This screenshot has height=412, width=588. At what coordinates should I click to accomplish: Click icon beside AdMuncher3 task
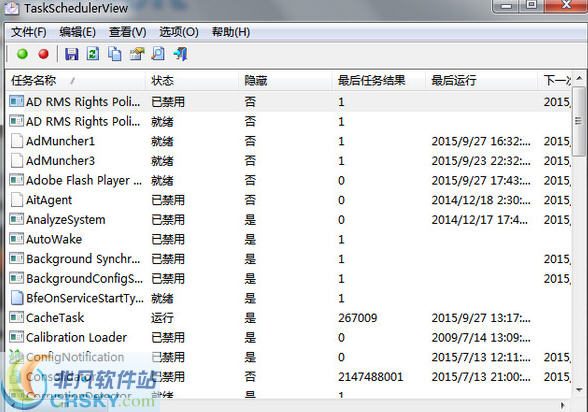coord(16,160)
